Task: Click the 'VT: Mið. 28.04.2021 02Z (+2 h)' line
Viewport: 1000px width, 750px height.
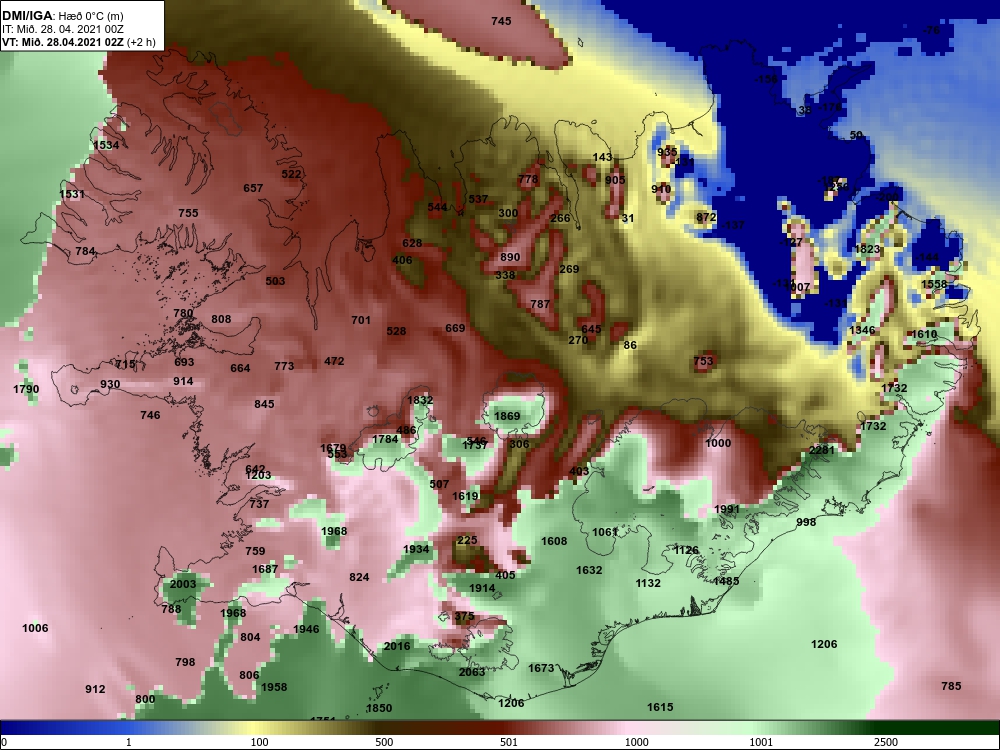Action: 78,43
